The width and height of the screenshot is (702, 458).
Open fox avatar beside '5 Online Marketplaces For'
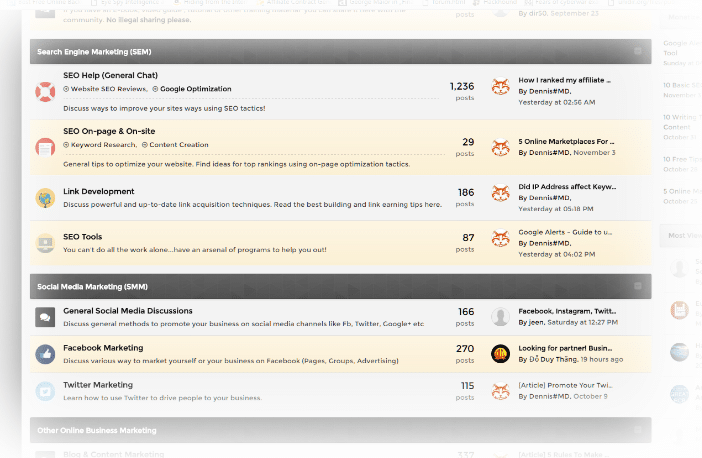pos(501,147)
